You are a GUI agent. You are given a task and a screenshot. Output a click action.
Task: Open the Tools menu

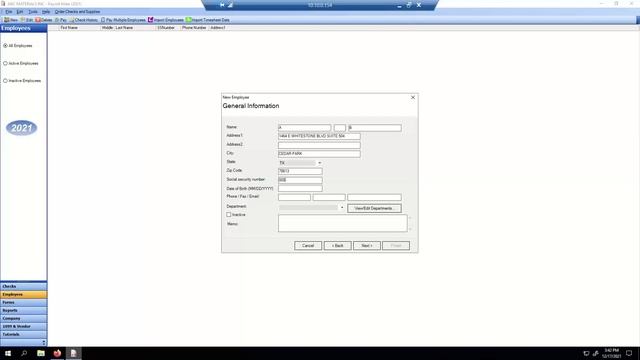[x=33, y=12]
